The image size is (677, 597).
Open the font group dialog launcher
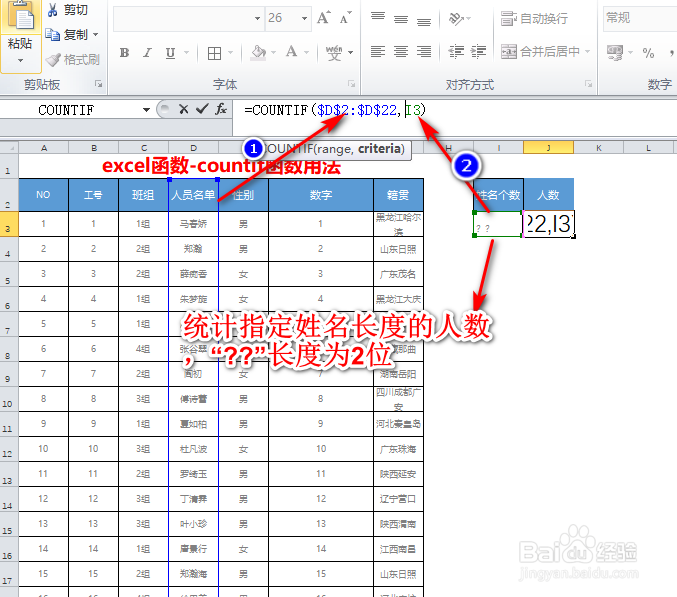352,84
